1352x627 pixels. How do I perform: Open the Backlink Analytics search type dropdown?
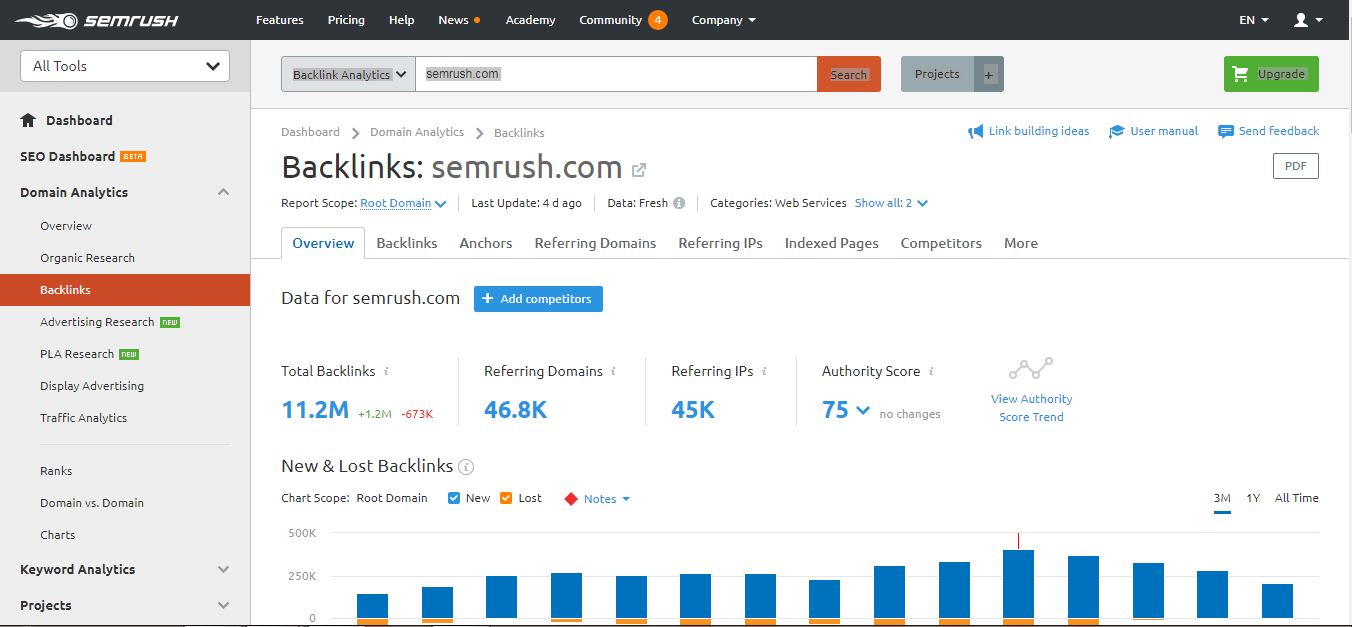pos(348,74)
